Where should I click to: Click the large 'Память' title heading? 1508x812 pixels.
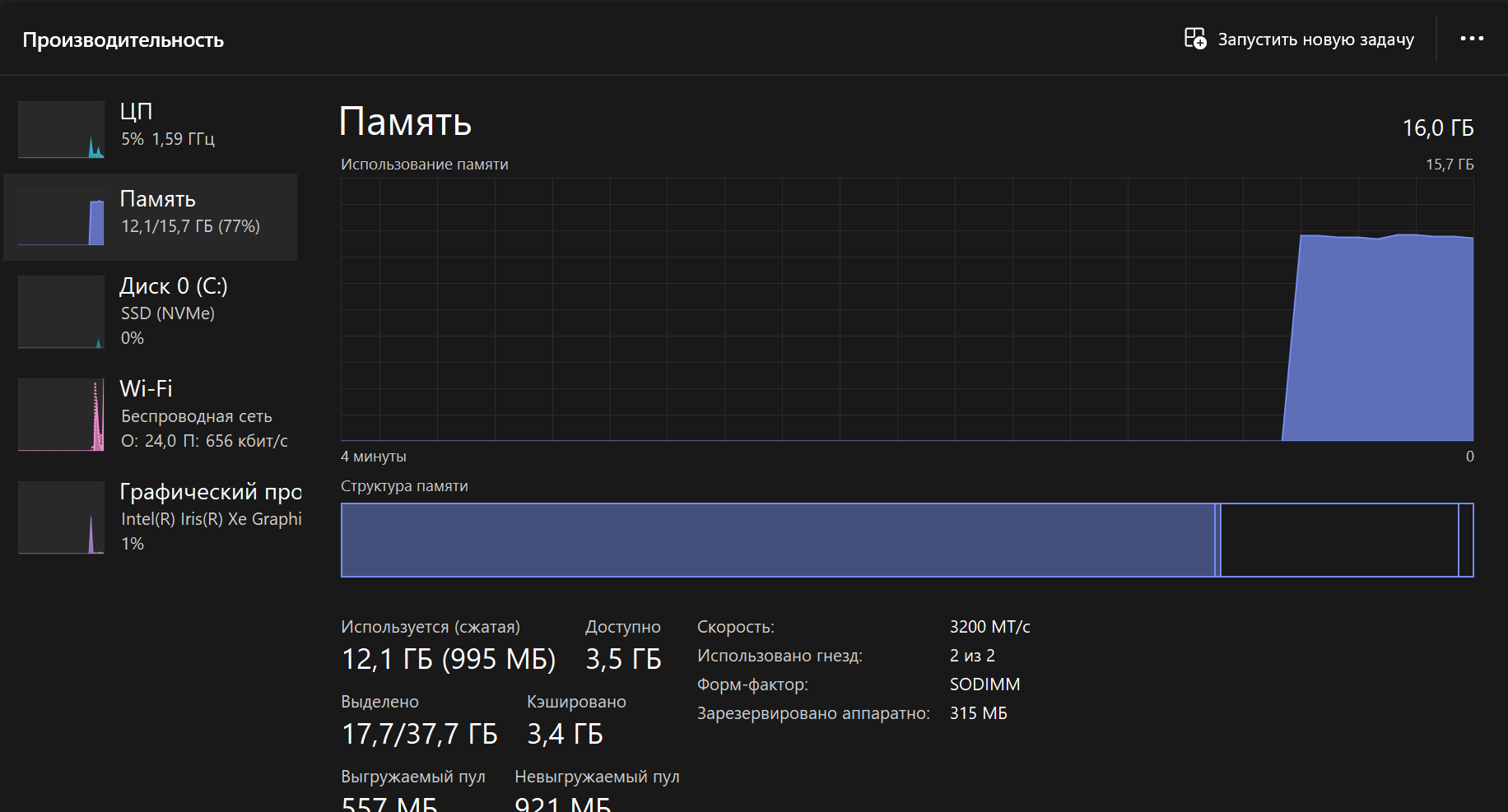(x=405, y=122)
